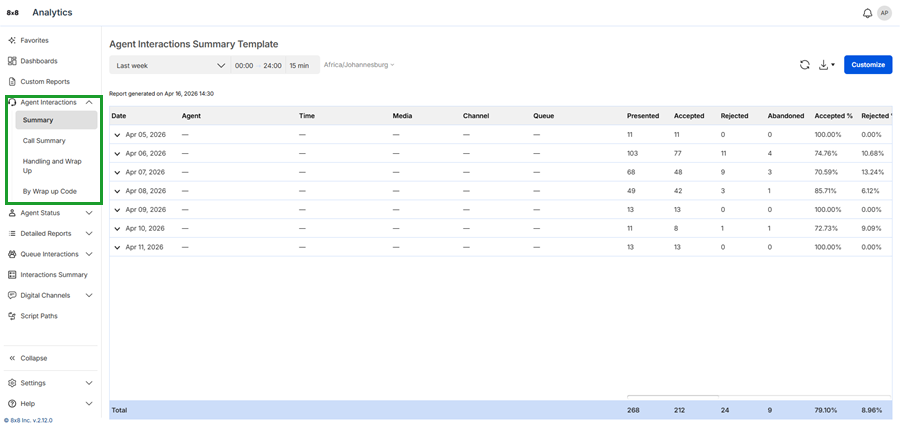900x427 pixels.
Task: Click the Interactions Summary icon
Action: tap(12, 275)
